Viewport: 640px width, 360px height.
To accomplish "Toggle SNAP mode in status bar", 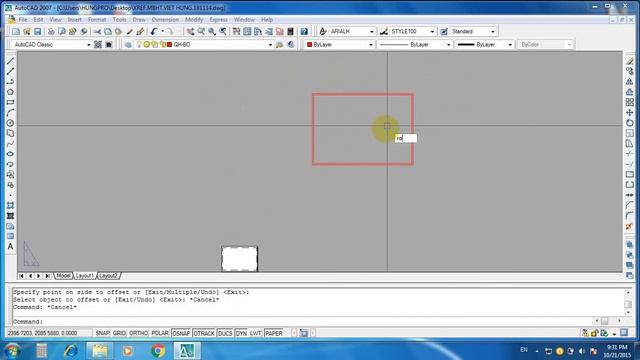I will click(x=102, y=333).
